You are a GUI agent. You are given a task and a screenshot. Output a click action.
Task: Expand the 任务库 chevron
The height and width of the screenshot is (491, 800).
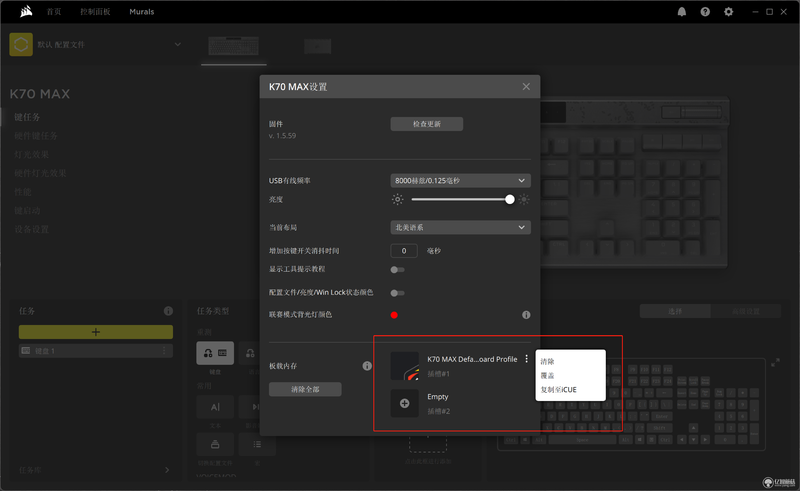(167, 470)
